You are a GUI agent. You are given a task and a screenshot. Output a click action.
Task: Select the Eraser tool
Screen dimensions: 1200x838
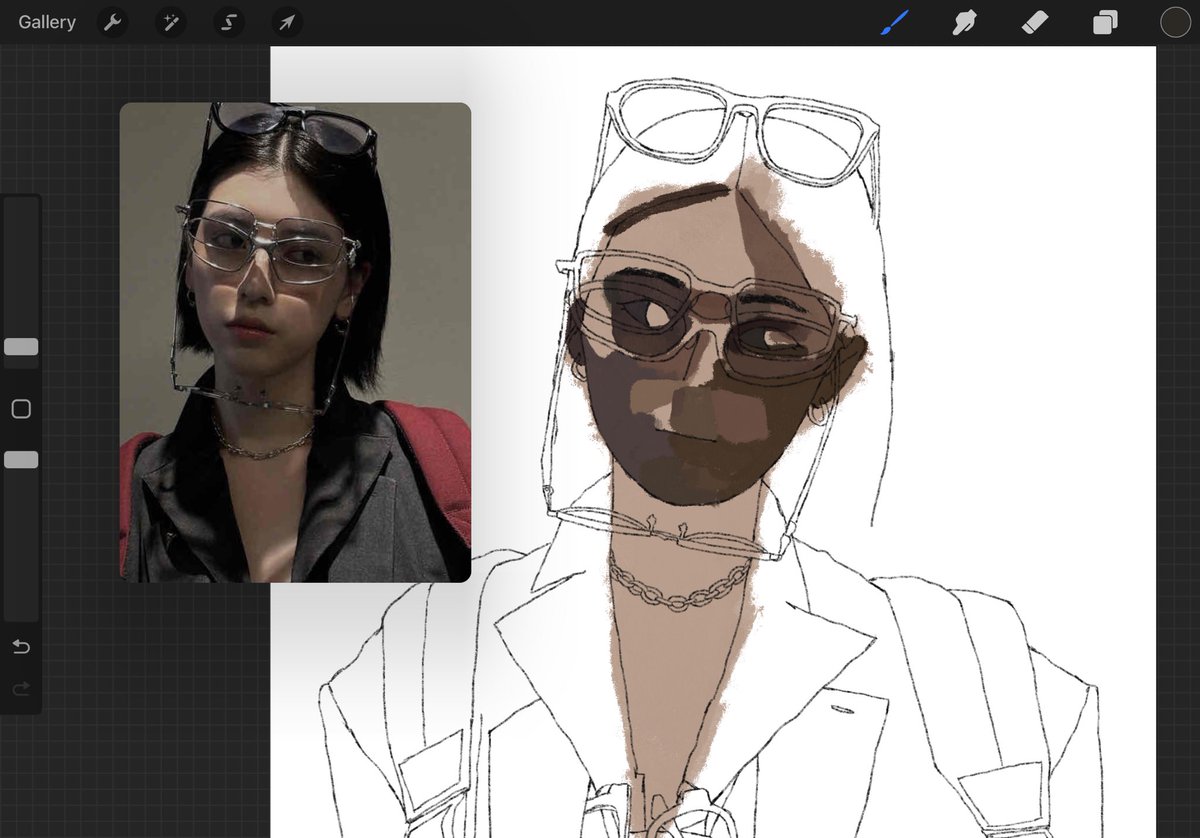click(1034, 22)
